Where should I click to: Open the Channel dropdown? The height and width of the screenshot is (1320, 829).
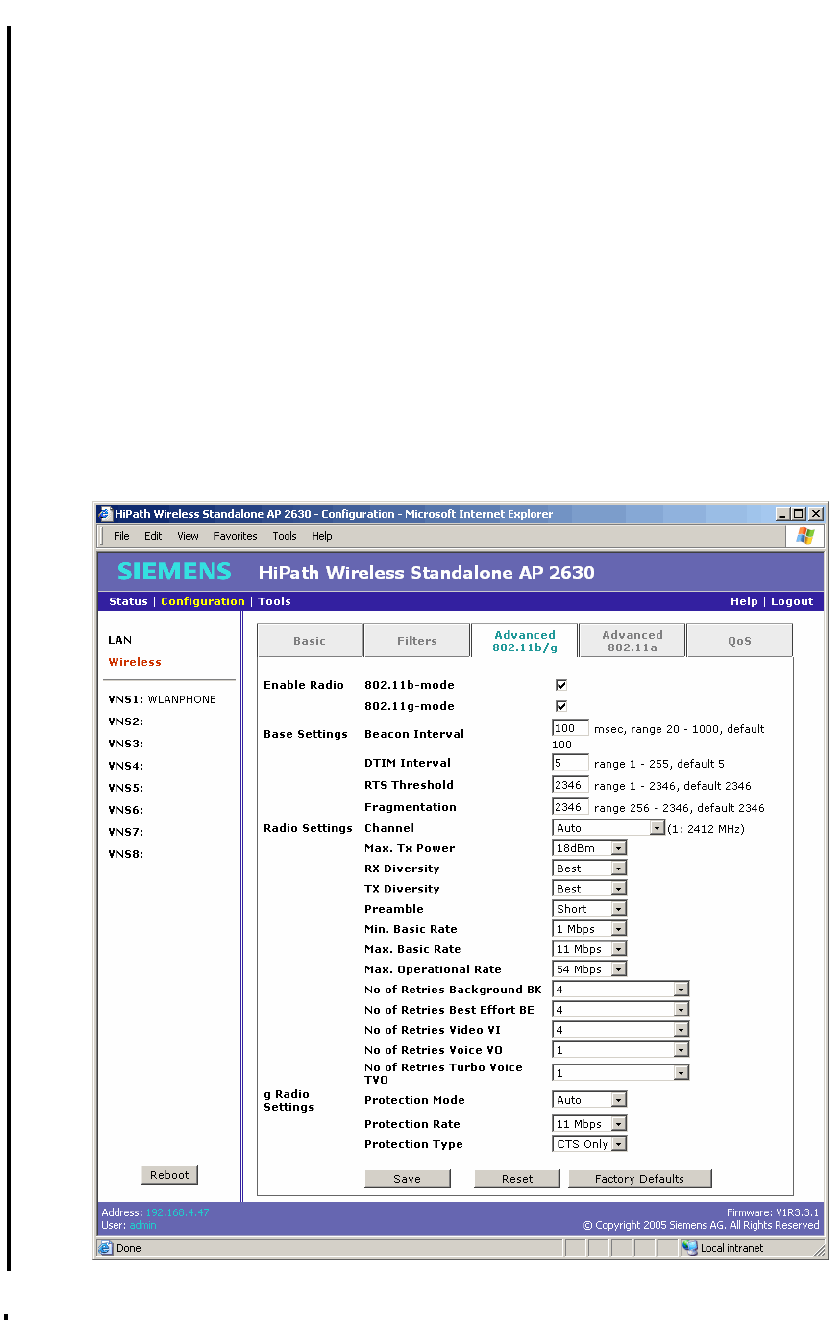(x=609, y=828)
